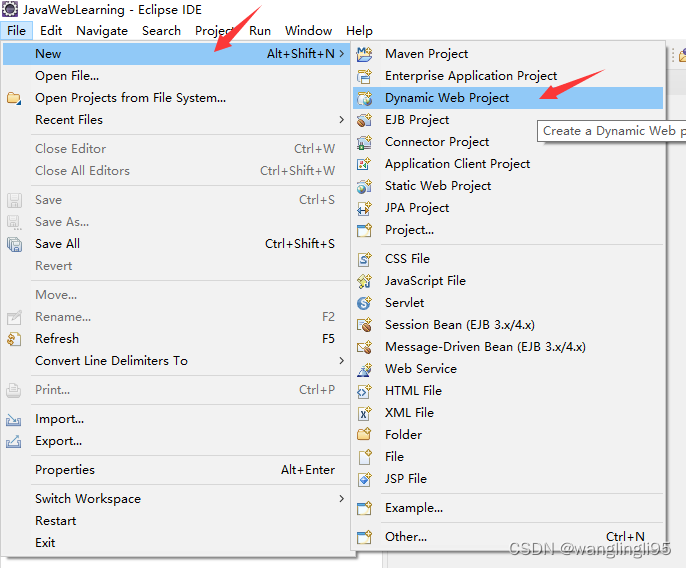686x568 pixels.
Task: Open the Search menu
Action: (x=161, y=31)
